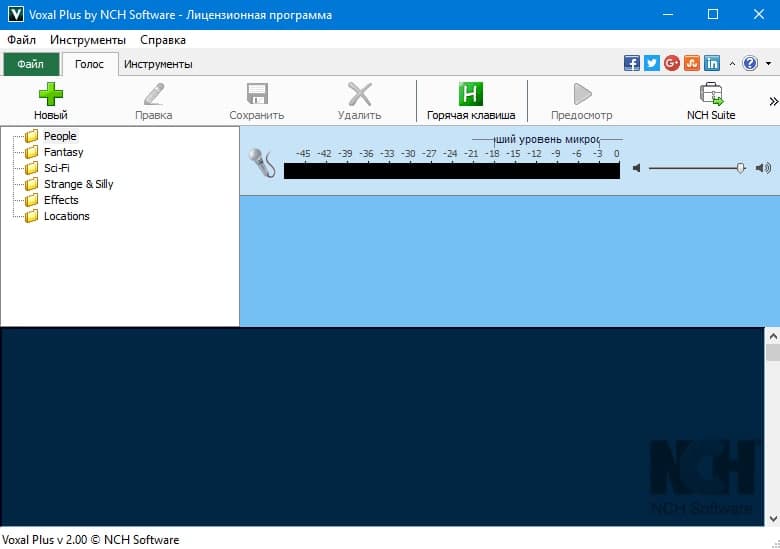Screen dimensions: 780x549
Task: Click the Горячая клавиша hotkey icon
Action: click(x=470, y=95)
